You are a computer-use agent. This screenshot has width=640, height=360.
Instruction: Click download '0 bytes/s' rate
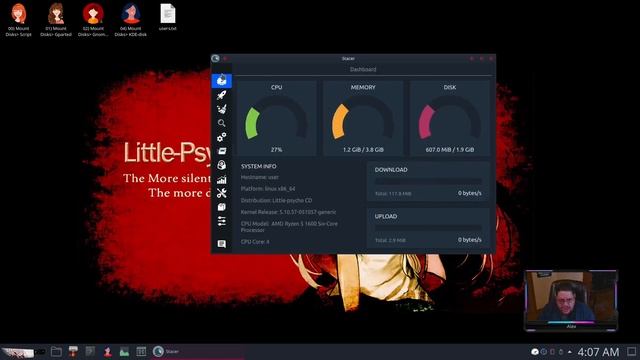pyautogui.click(x=469, y=193)
